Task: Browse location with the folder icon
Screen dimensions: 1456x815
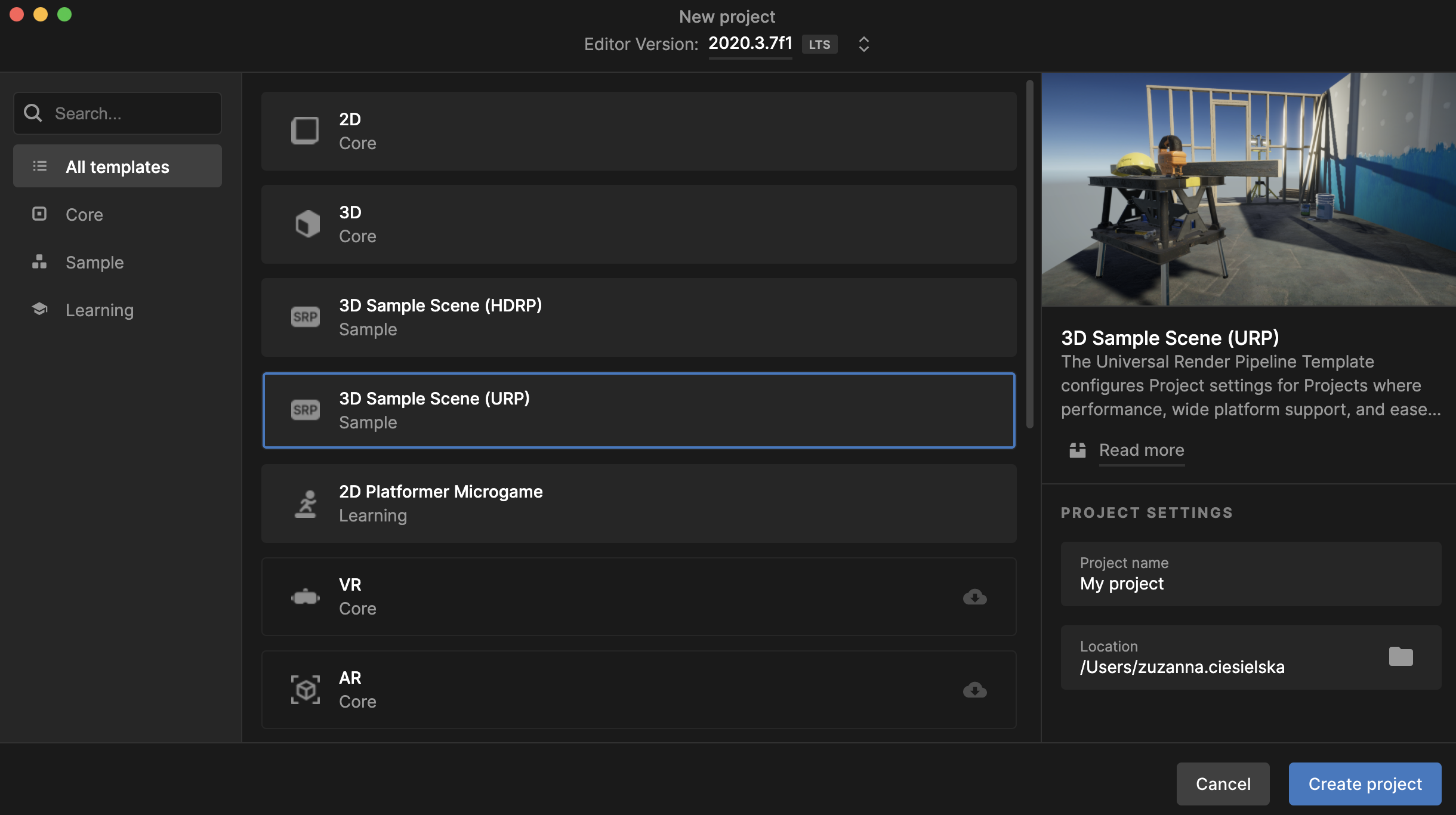Action: point(1401,656)
